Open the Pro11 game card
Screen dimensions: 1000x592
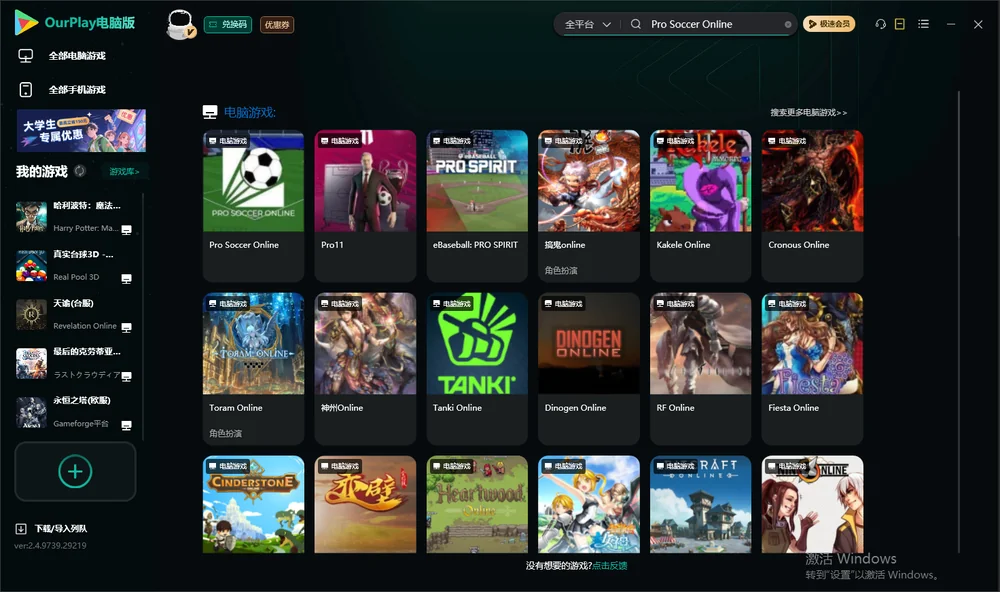[365, 205]
